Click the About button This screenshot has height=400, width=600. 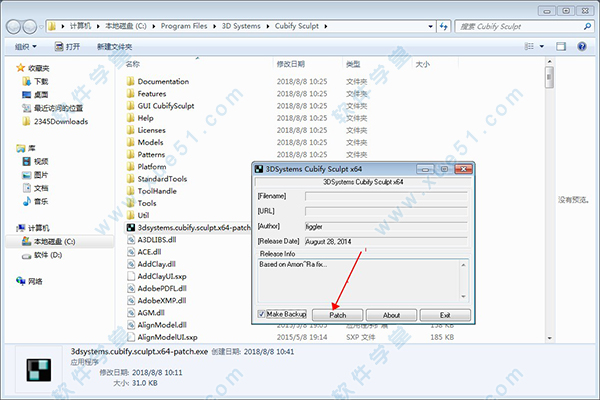coord(392,314)
